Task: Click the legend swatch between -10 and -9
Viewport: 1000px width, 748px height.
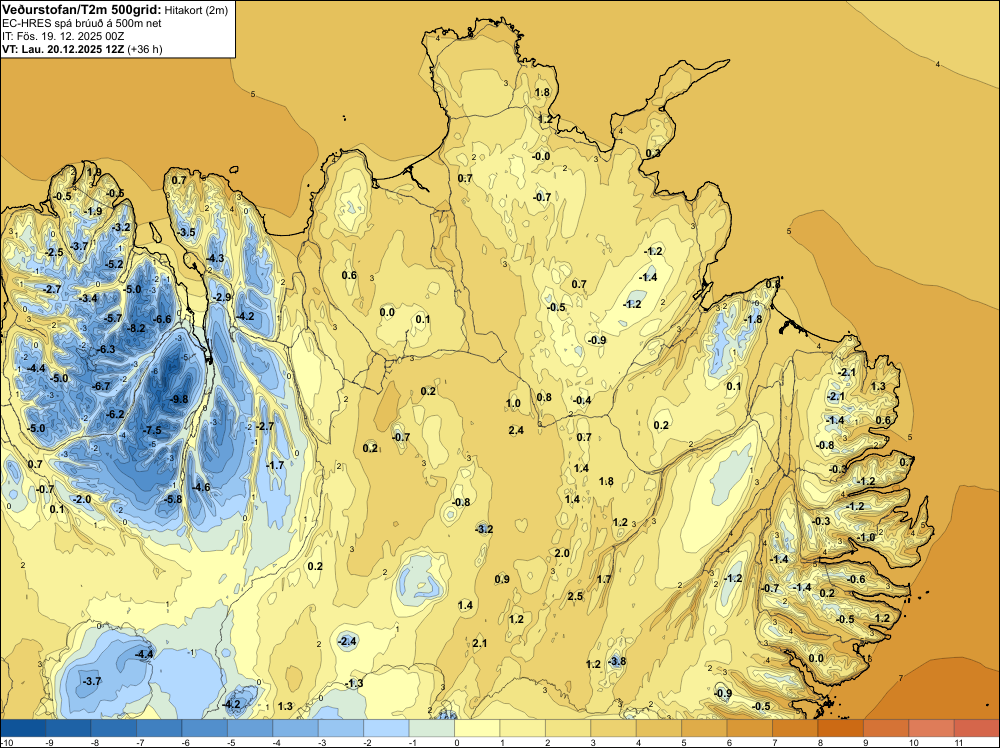Action: 23,728
